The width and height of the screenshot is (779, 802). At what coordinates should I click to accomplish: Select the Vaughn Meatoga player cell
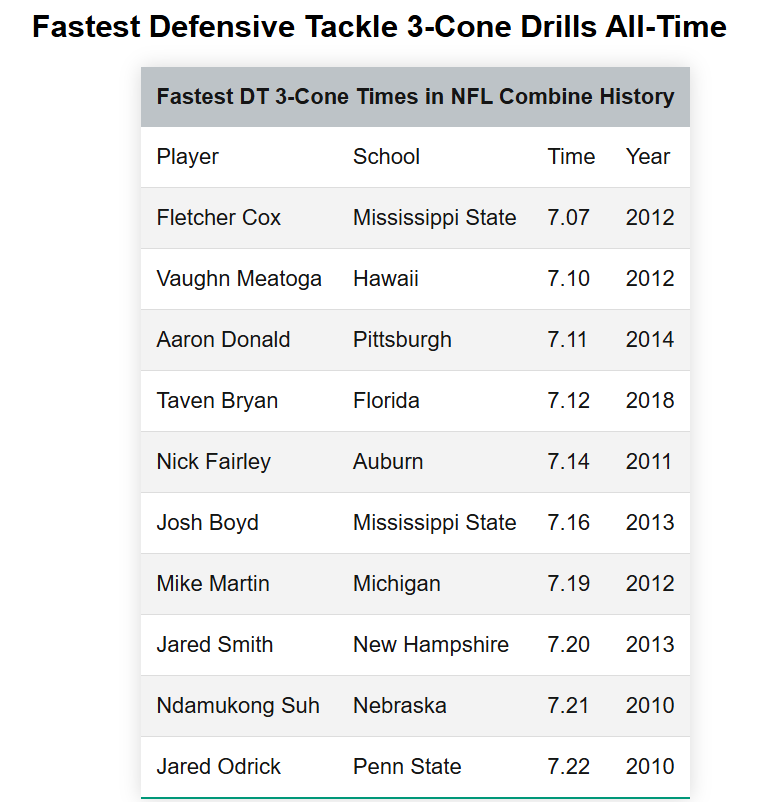pyautogui.click(x=239, y=279)
